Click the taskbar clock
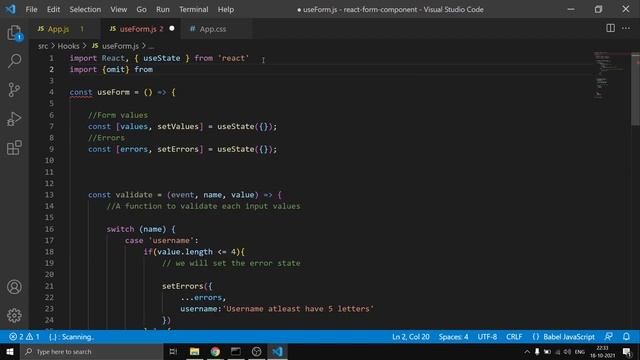This screenshot has height=360, width=640. click(602, 351)
